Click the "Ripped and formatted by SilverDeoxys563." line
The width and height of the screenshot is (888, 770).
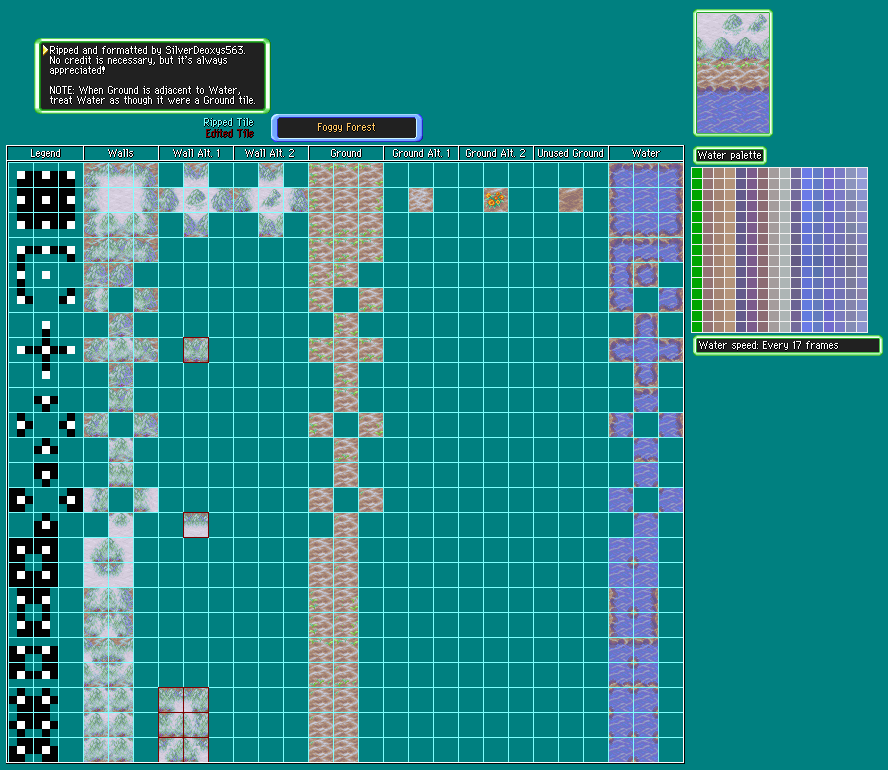[x=147, y=50]
